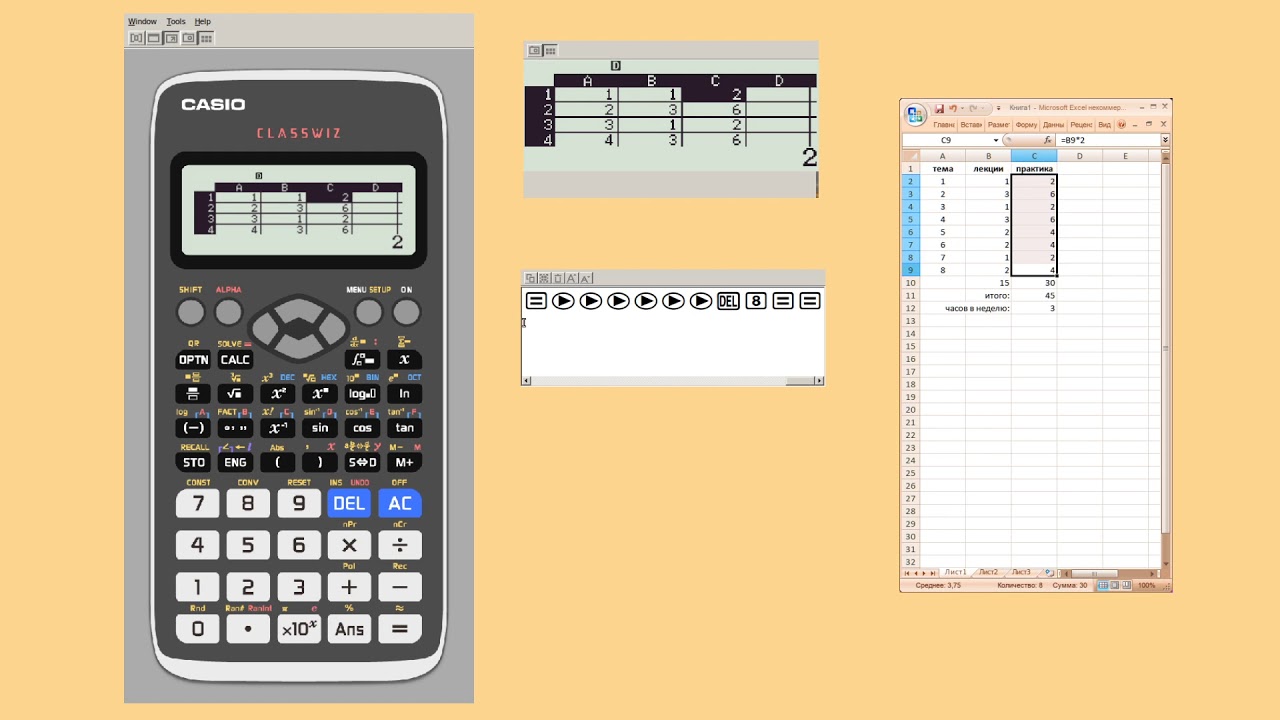Screen dimensions: 1280x720
Task: Switch to the Вставка ribbon tab
Action: coord(971,125)
